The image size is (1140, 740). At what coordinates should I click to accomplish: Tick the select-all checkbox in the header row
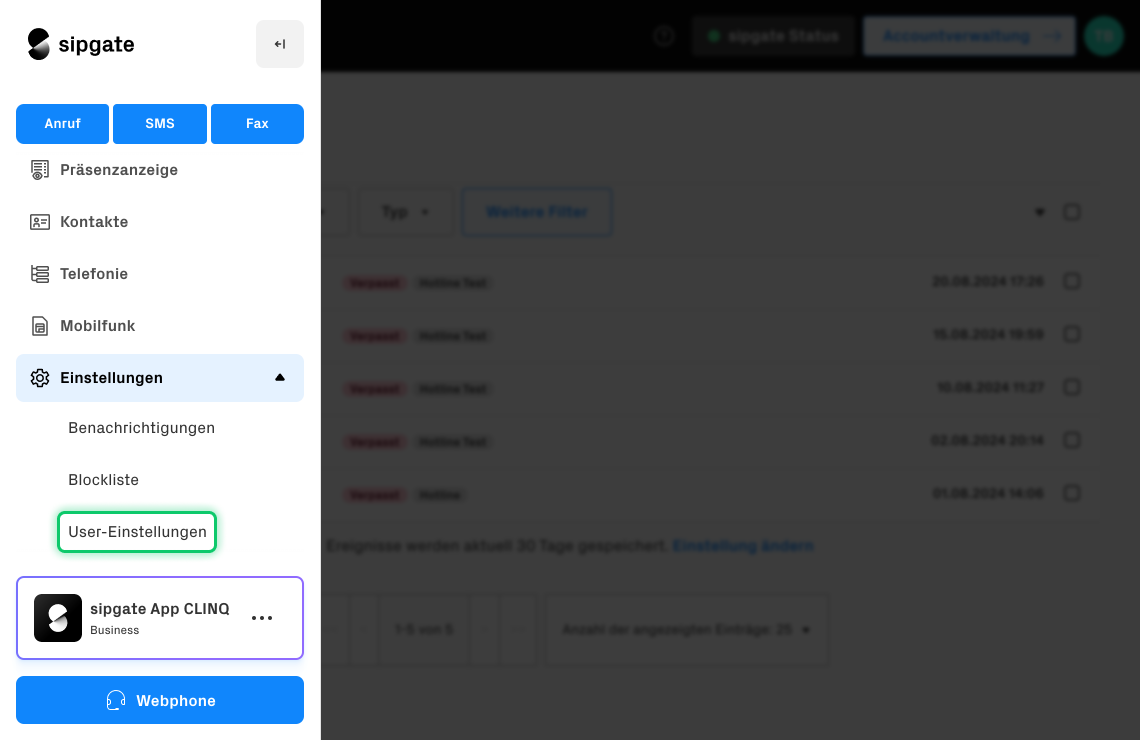pyautogui.click(x=1072, y=212)
